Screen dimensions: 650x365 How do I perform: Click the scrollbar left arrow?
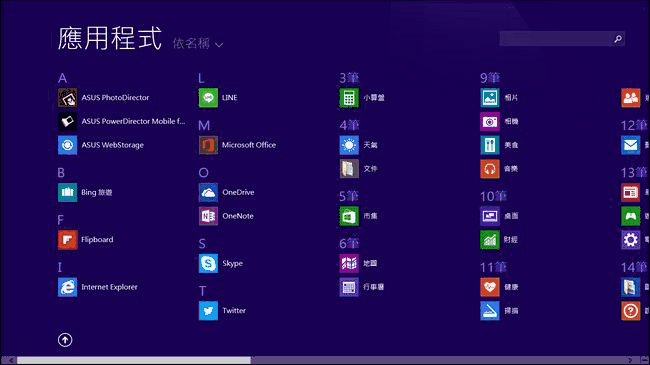point(11,360)
